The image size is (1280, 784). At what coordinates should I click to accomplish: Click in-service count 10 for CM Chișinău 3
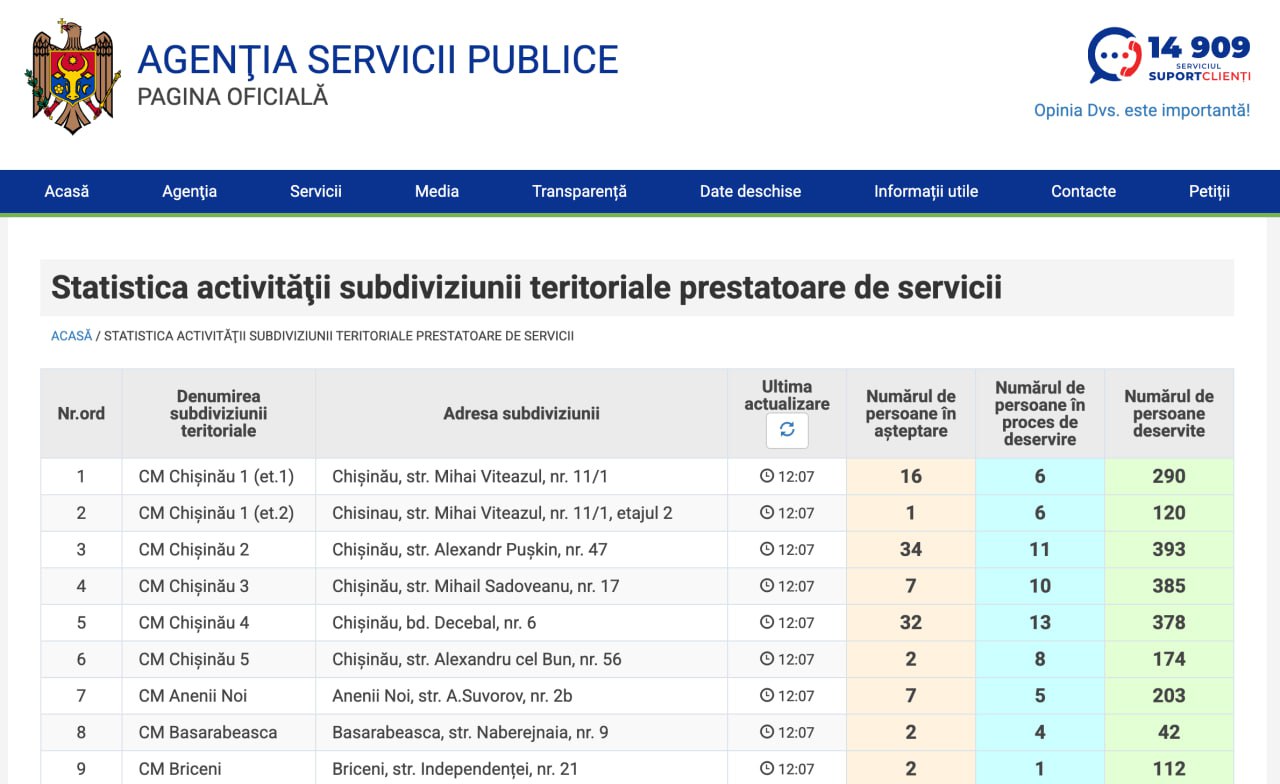[1040, 586]
